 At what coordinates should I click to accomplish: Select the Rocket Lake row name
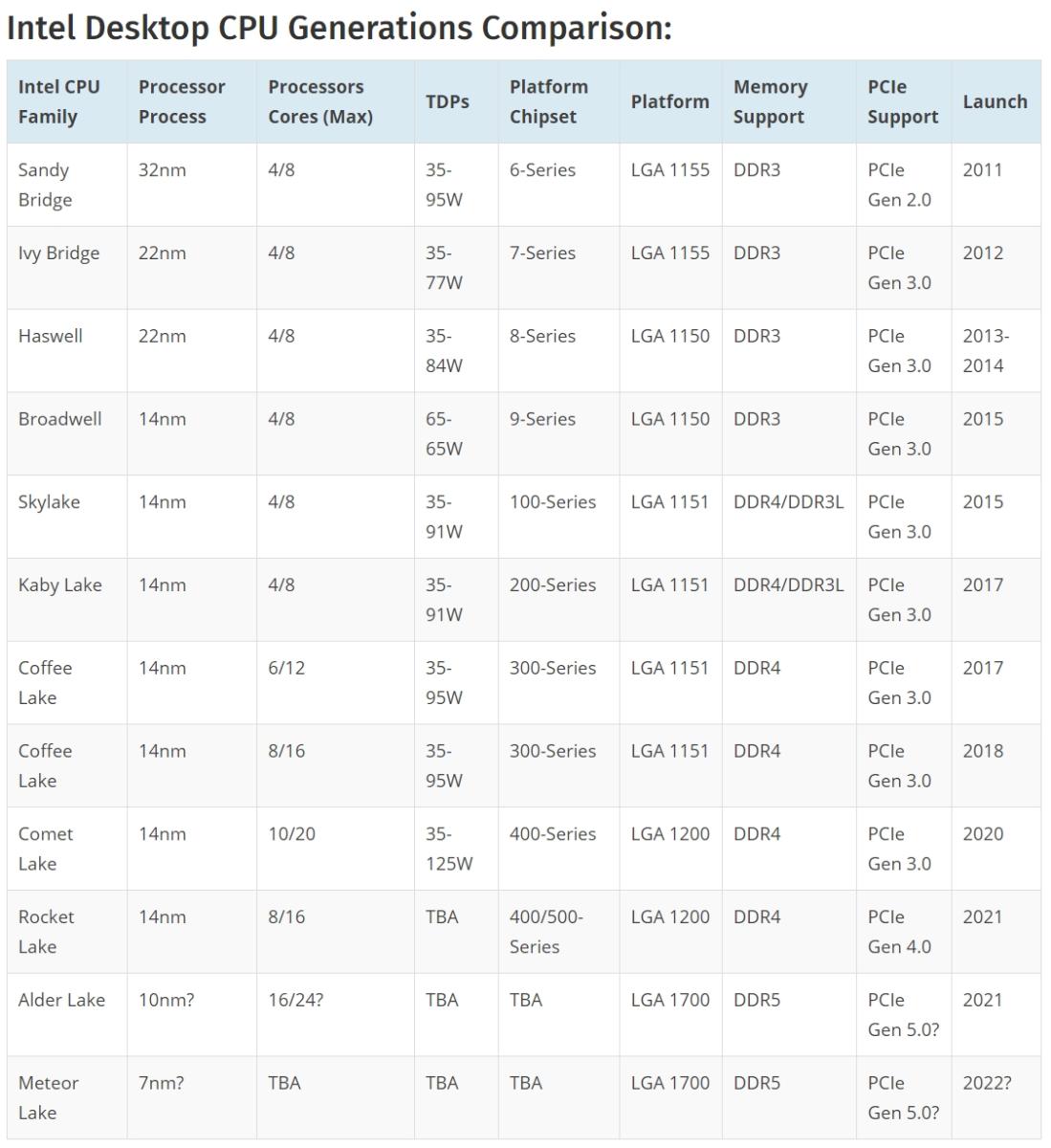tap(46, 932)
